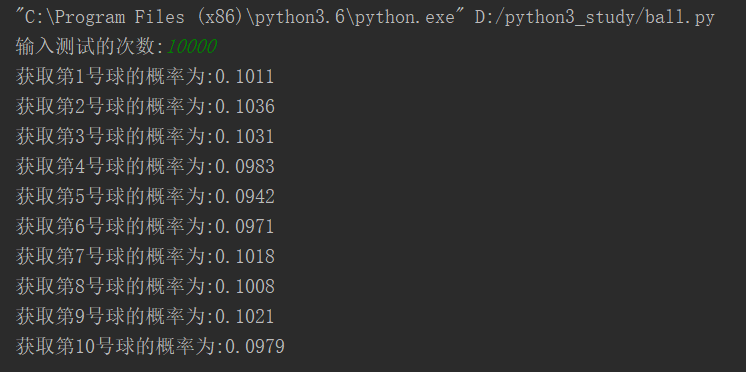This screenshot has width=746, height=372.
Task: Select the ball 2 probability line 0.1036
Action: coord(145,107)
